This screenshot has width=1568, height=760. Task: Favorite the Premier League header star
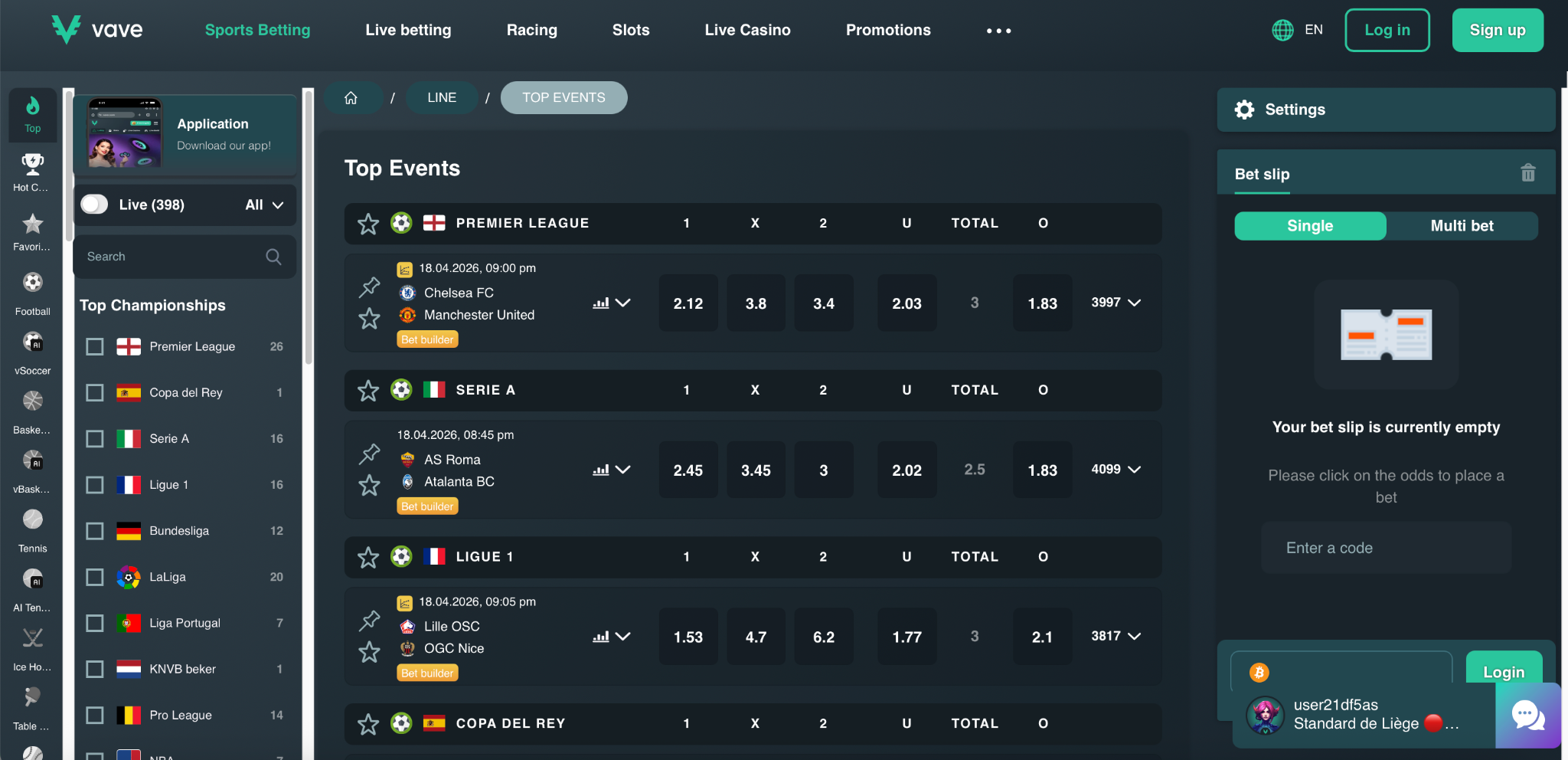(x=368, y=224)
